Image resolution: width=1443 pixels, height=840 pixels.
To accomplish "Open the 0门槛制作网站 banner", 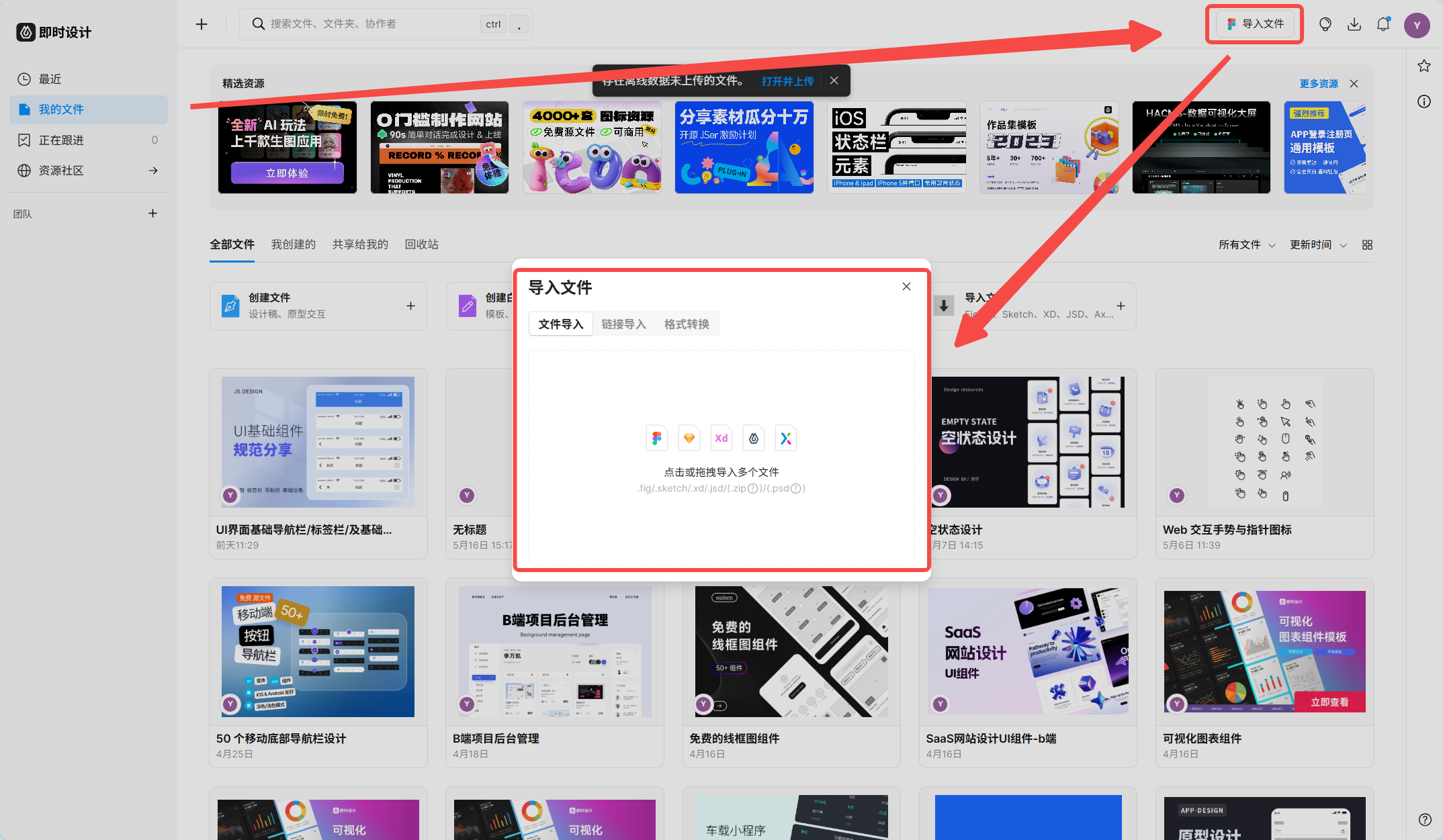I will pyautogui.click(x=439, y=147).
